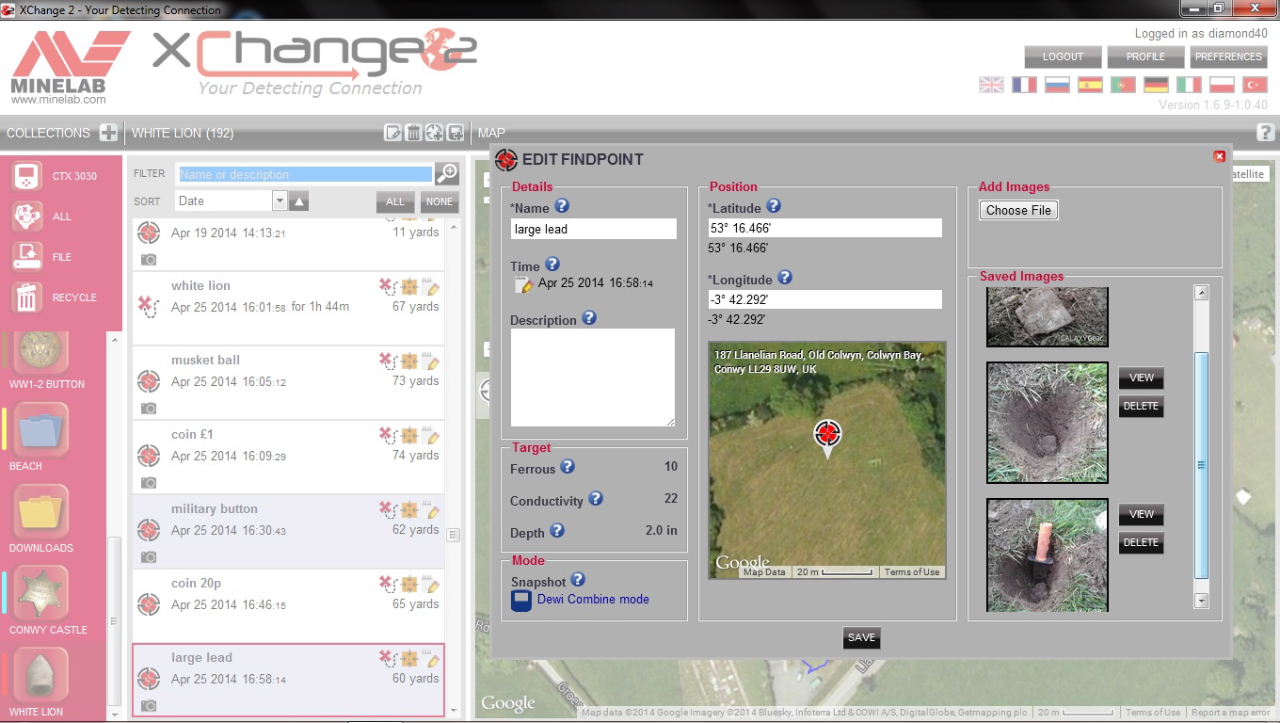
Task: Click the edit pencil icon for coin 20p
Action: (x=432, y=583)
